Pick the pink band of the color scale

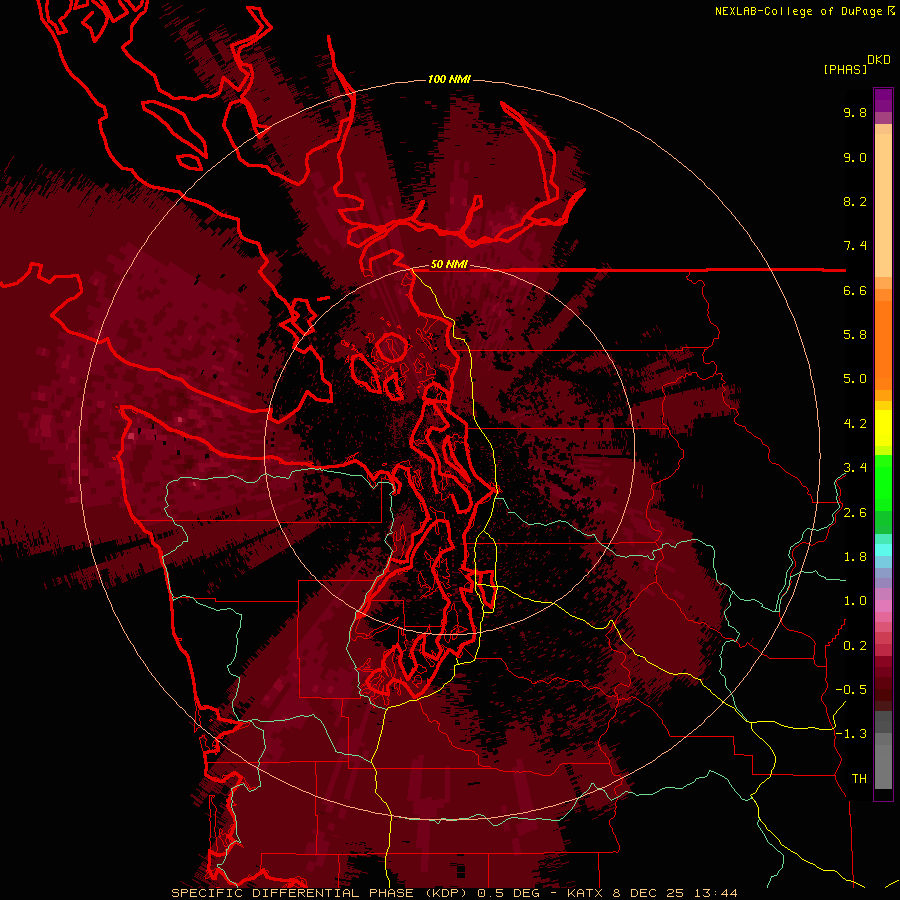tap(883, 606)
